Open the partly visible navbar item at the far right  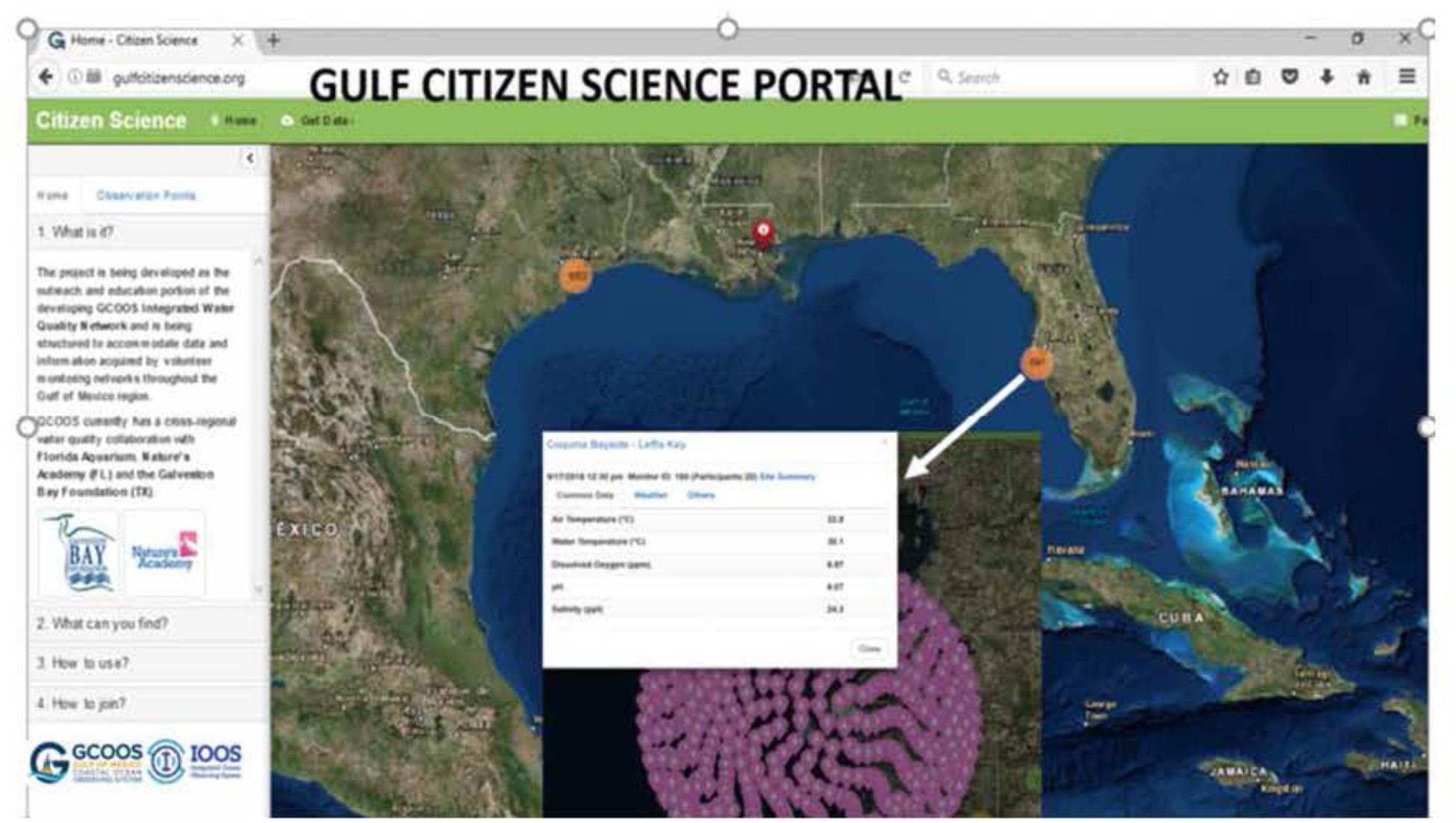point(1410,120)
